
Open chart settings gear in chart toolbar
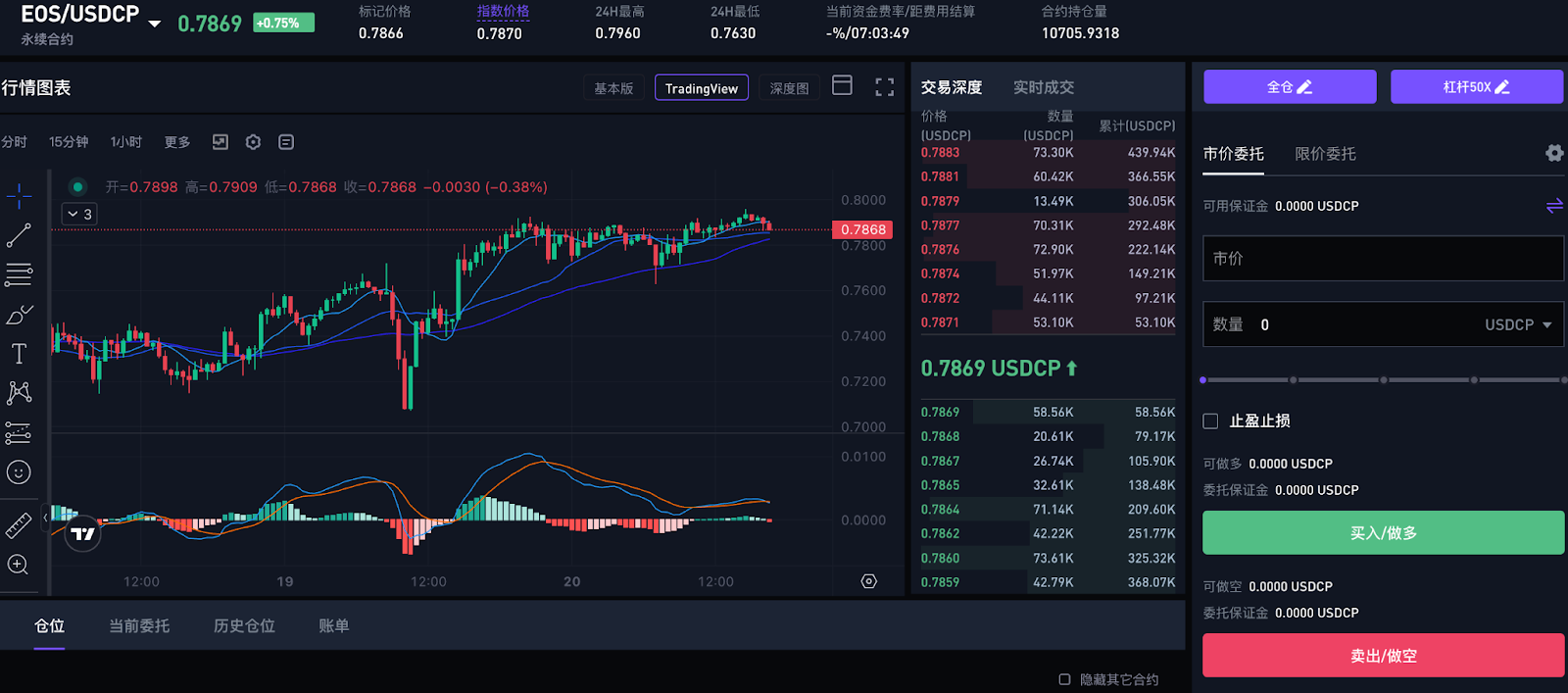253,142
